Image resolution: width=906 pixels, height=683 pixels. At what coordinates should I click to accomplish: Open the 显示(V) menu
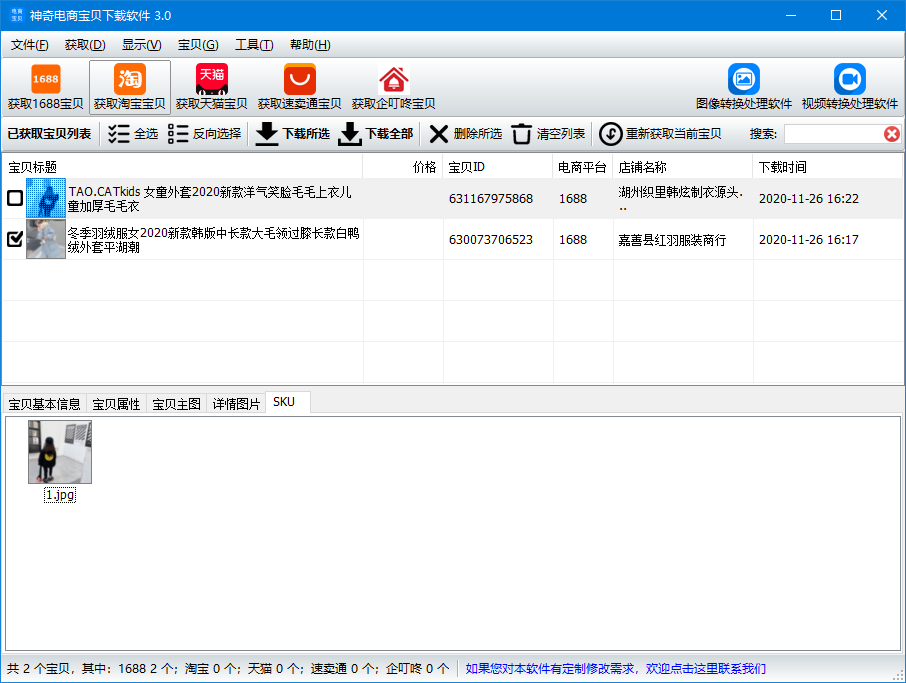[142, 44]
